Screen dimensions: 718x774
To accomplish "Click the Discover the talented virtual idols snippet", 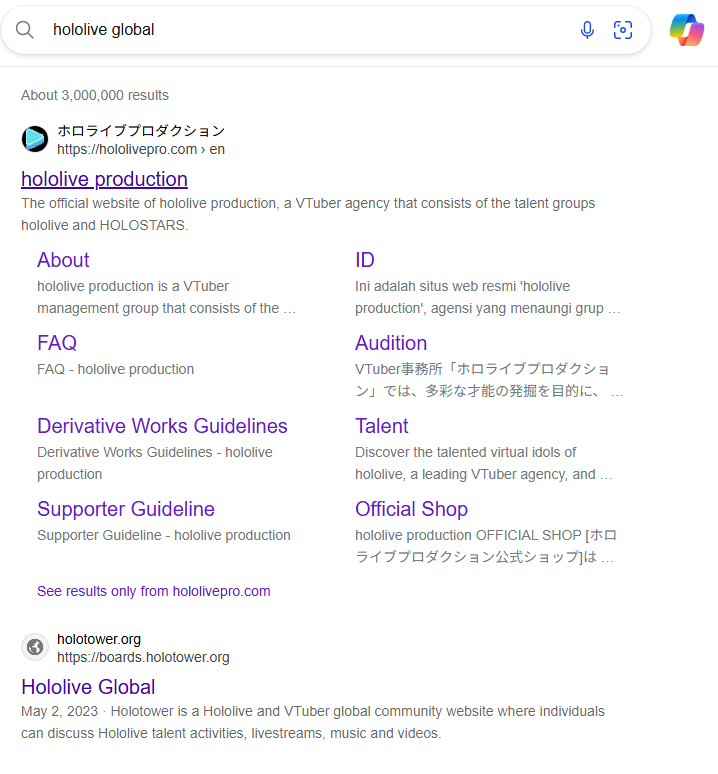I will [484, 463].
